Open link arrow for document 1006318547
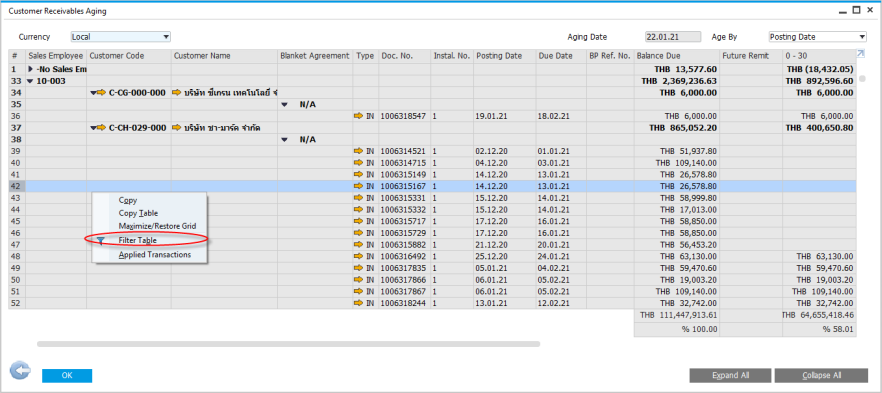The image size is (882, 393). 358,116
